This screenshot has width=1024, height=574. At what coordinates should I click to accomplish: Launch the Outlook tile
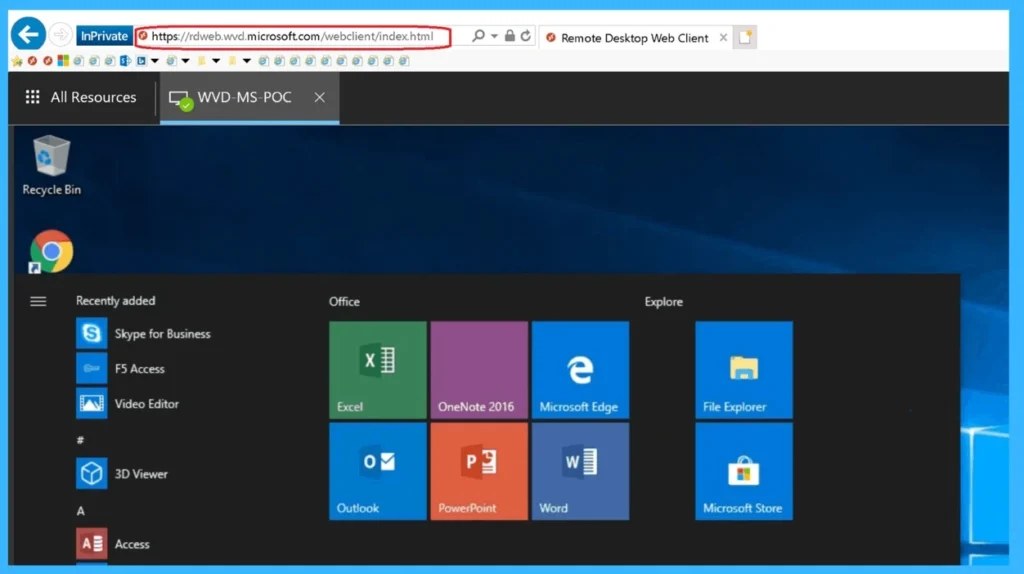point(378,471)
